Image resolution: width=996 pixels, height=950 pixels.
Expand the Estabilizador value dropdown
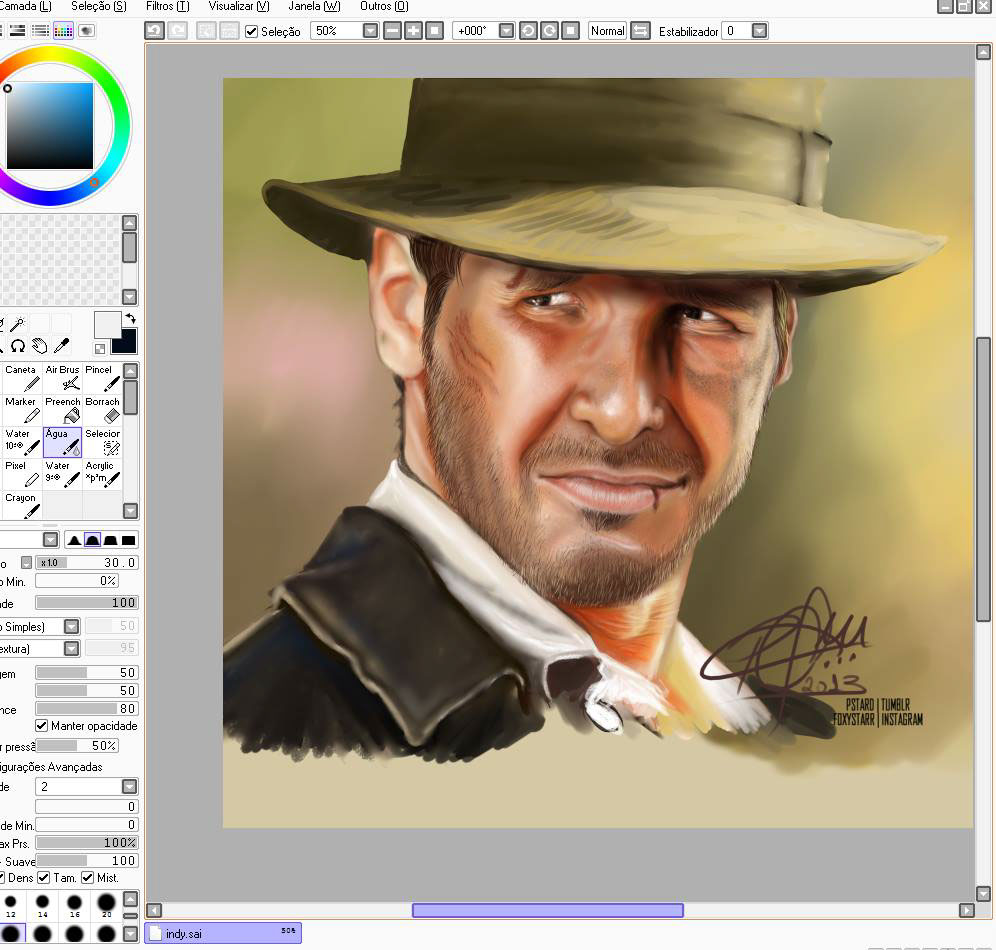point(759,31)
